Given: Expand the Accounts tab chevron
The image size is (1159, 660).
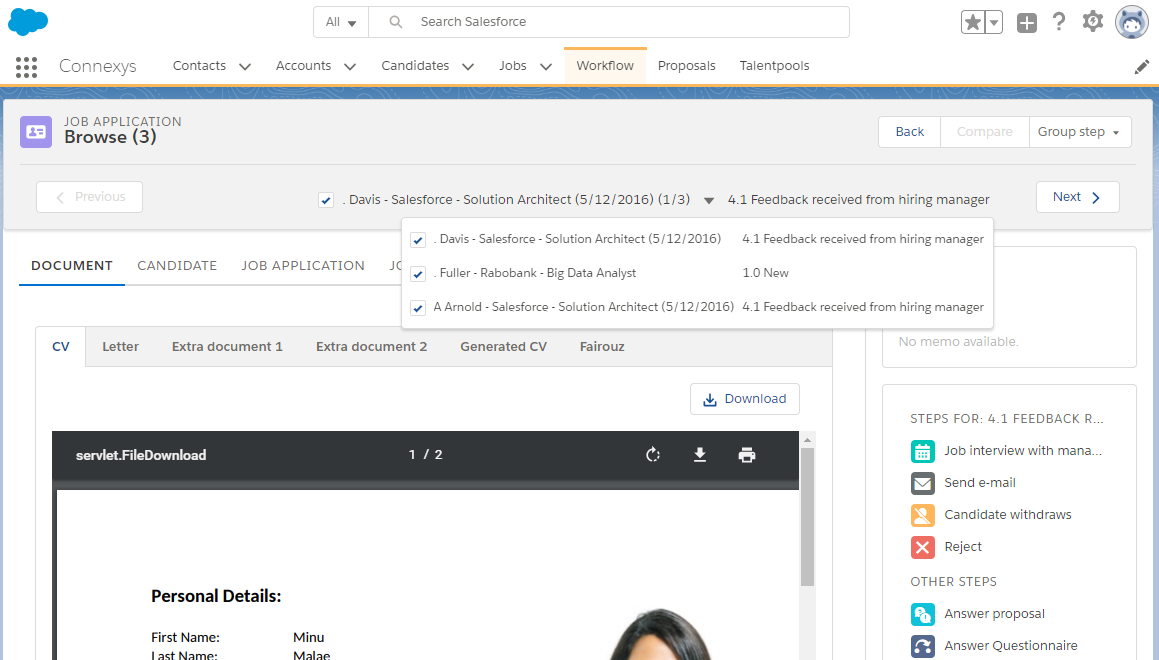Looking at the screenshot, I should pos(350,67).
